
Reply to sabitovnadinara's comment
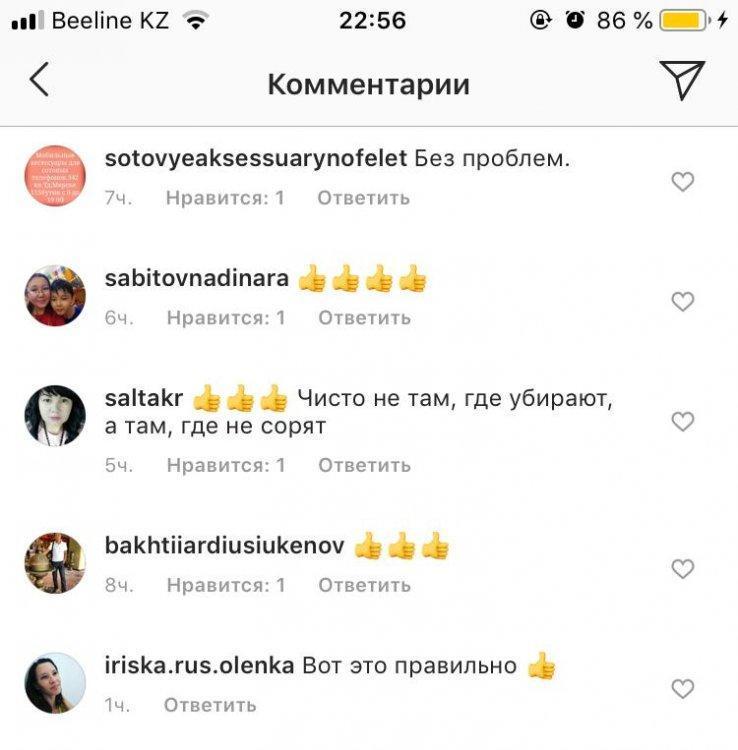[364, 318]
